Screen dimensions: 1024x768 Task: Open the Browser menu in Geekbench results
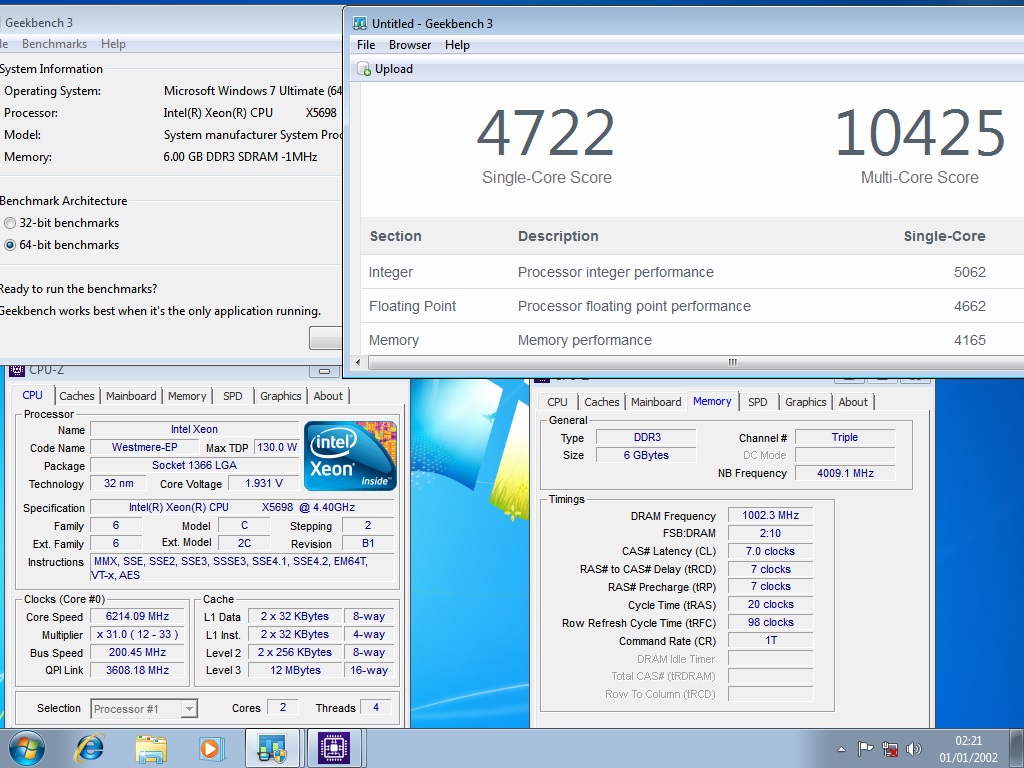click(x=410, y=45)
